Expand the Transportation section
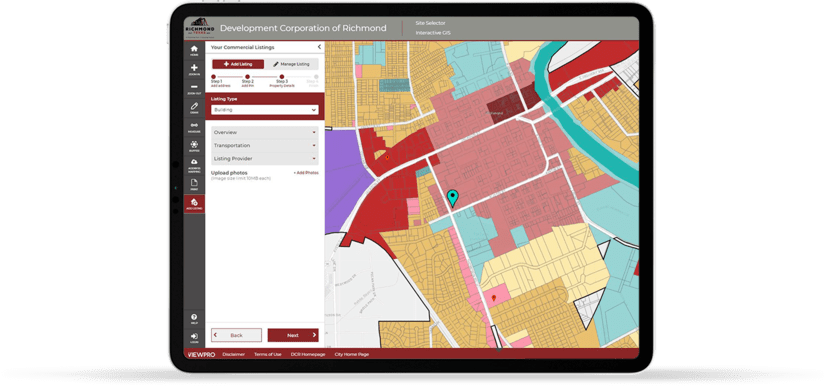824x386 pixels. pos(264,145)
